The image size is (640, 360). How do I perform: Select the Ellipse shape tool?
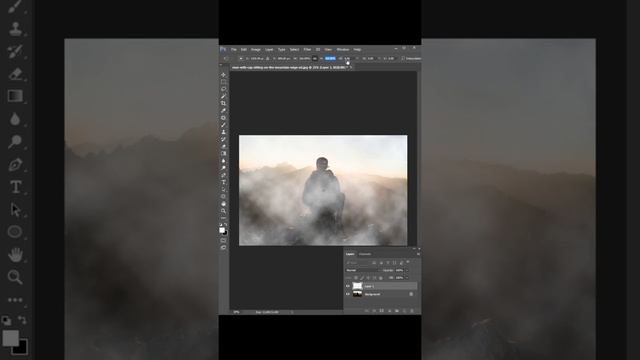(x=223, y=197)
